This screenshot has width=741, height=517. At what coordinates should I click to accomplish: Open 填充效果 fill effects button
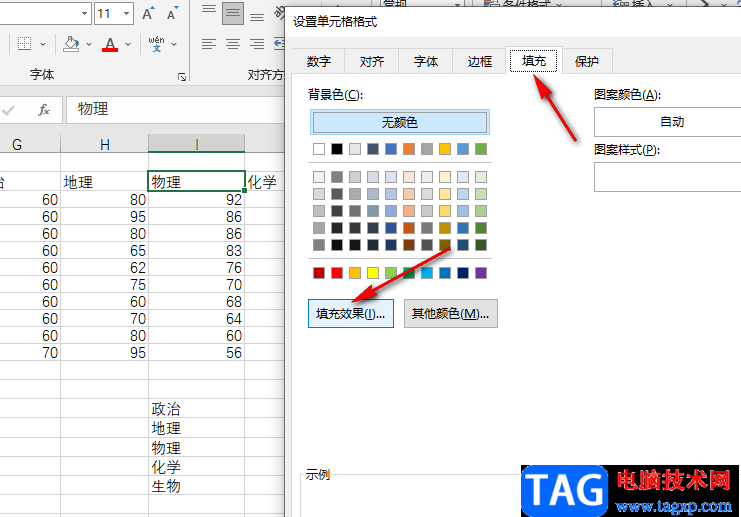click(351, 313)
